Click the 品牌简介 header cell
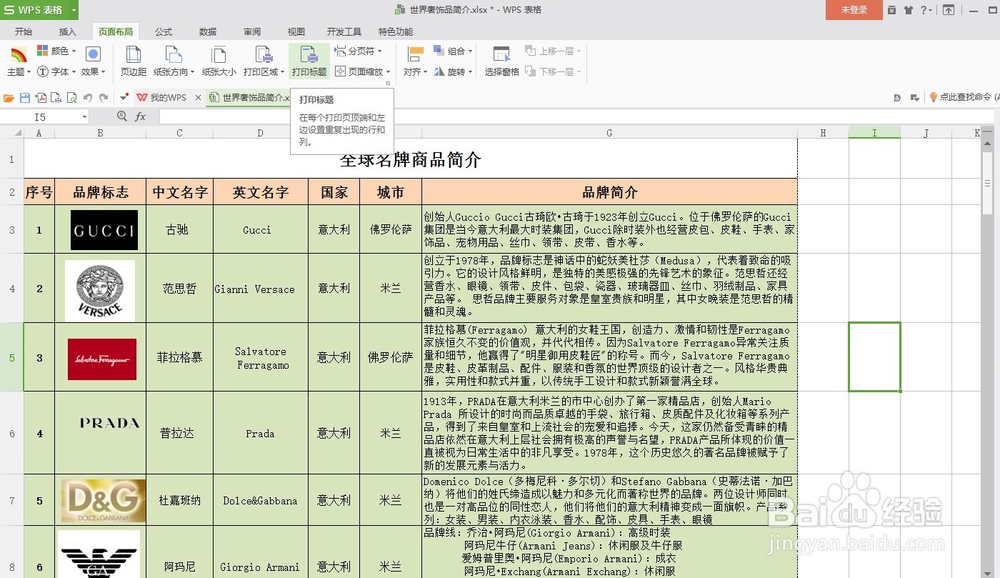Image resolution: width=1000 pixels, height=578 pixels. (x=609, y=192)
